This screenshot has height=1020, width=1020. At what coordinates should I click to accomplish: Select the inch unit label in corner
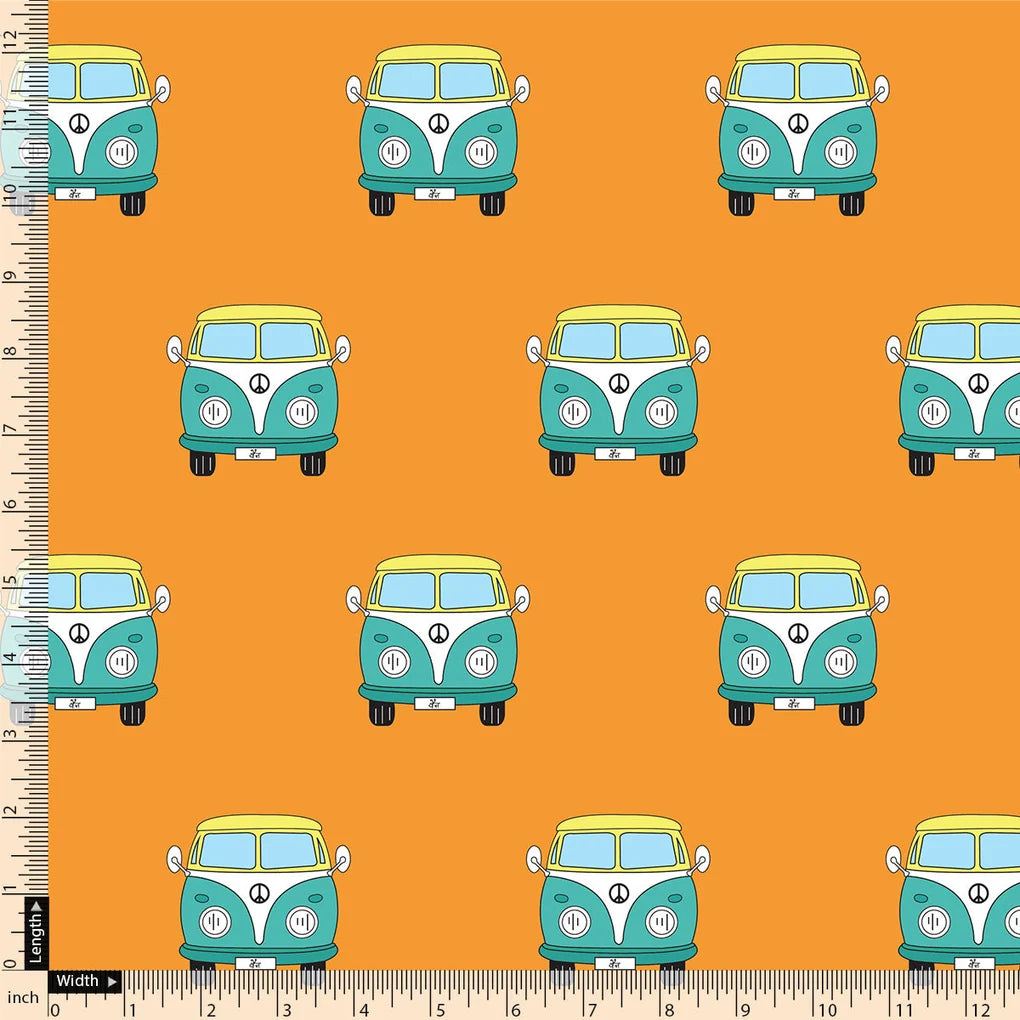coord(23,998)
